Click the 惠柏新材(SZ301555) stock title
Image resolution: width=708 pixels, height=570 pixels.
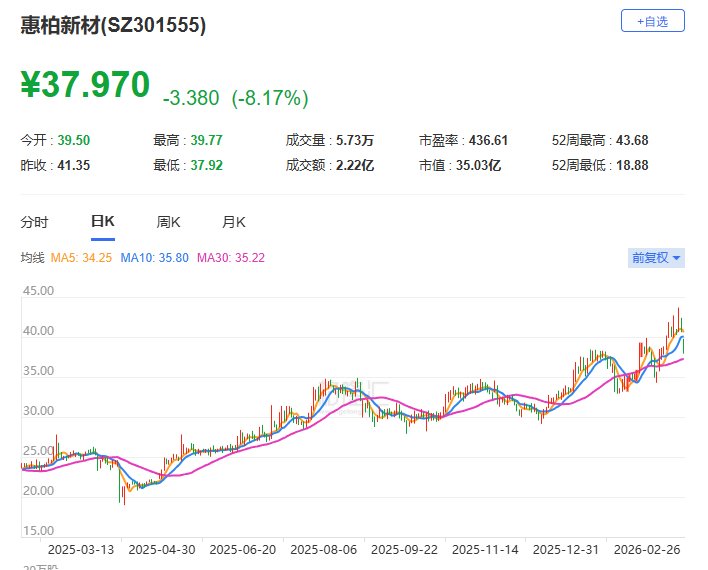point(114,27)
